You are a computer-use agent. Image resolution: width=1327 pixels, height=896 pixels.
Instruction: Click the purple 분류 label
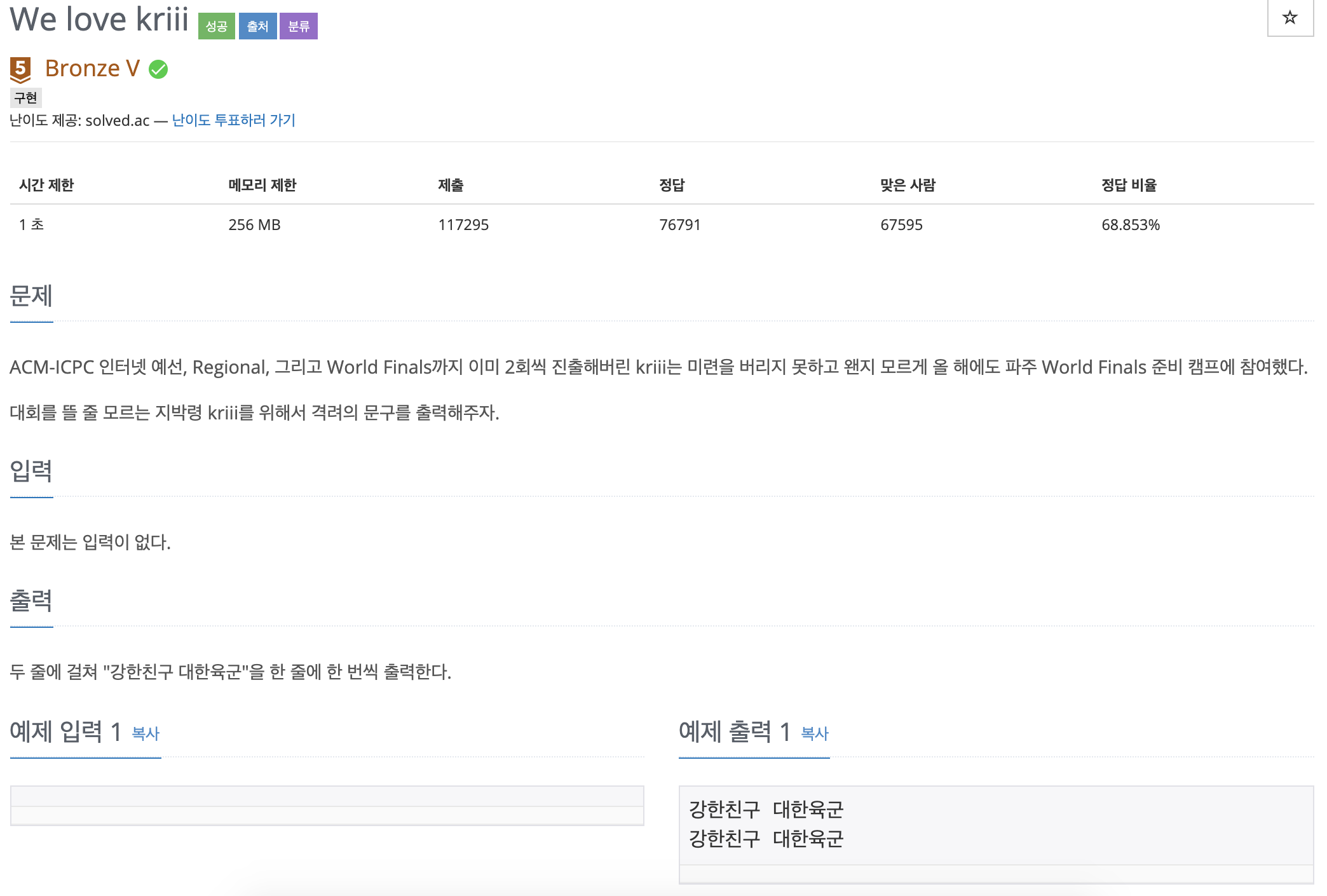pyautogui.click(x=298, y=26)
